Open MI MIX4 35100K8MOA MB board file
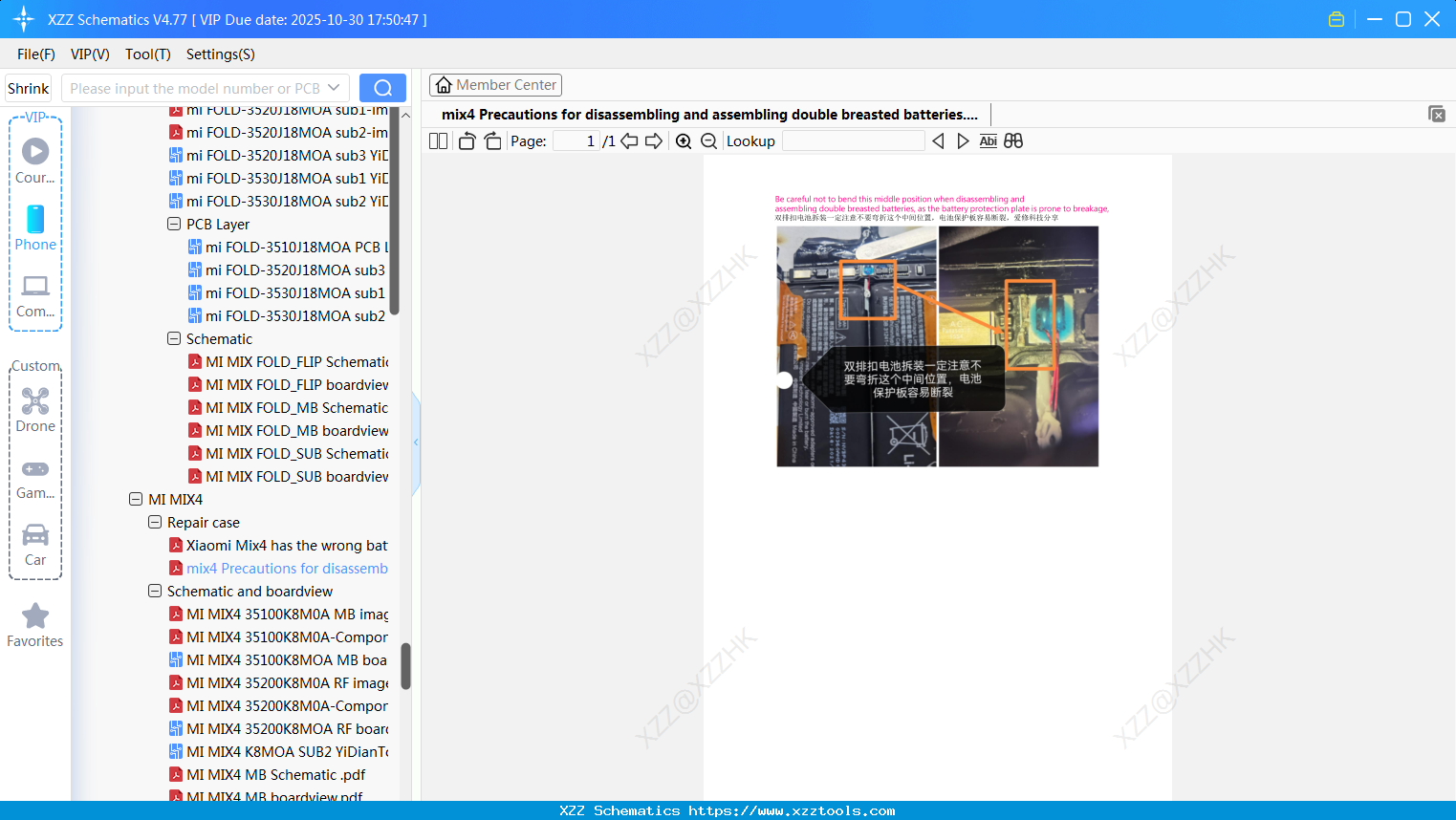This screenshot has height=820, width=1456. coord(278,659)
